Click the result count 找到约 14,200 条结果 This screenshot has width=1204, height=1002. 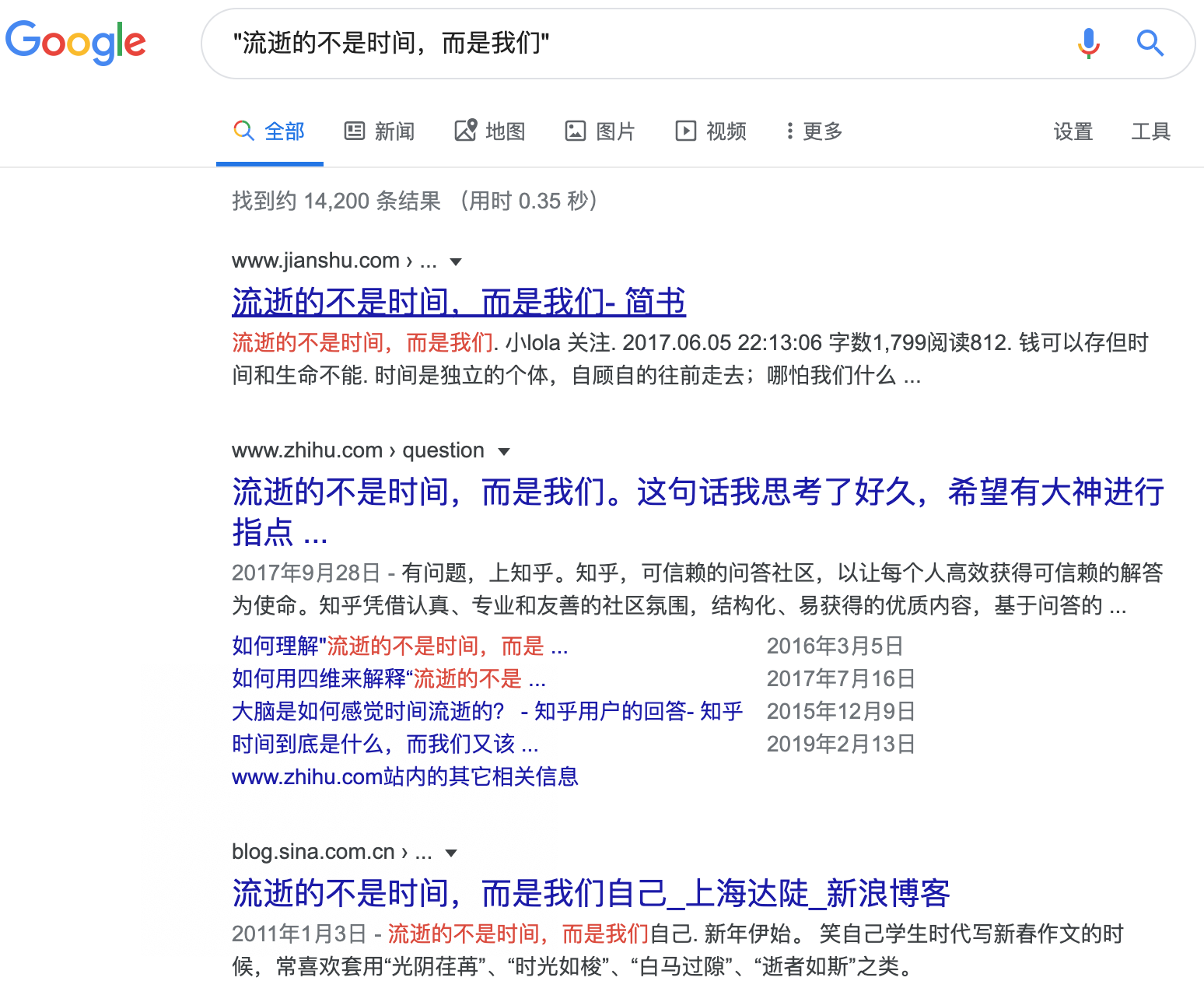(x=336, y=201)
